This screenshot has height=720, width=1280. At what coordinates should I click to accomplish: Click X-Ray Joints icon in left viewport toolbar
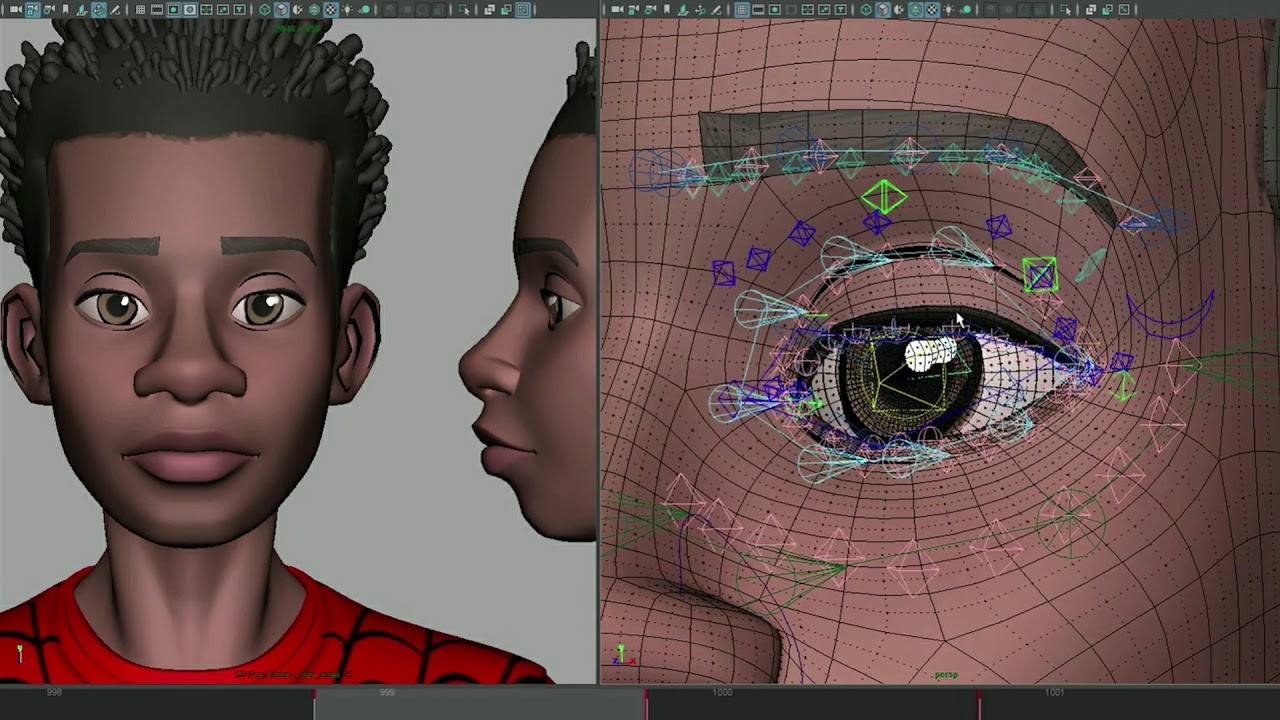(506, 10)
